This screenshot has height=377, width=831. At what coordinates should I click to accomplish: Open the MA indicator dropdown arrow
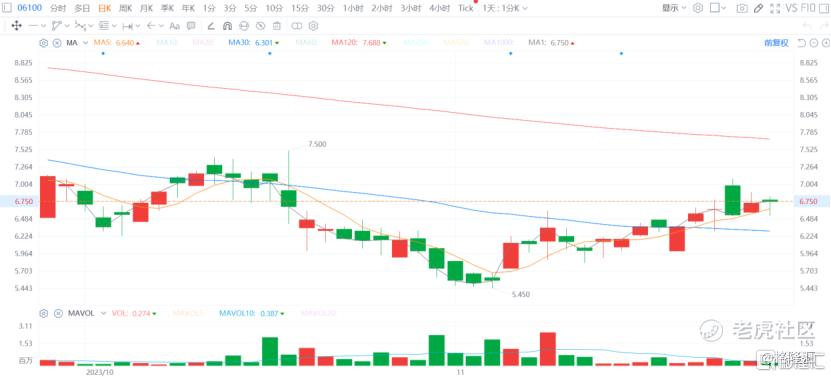pos(84,43)
